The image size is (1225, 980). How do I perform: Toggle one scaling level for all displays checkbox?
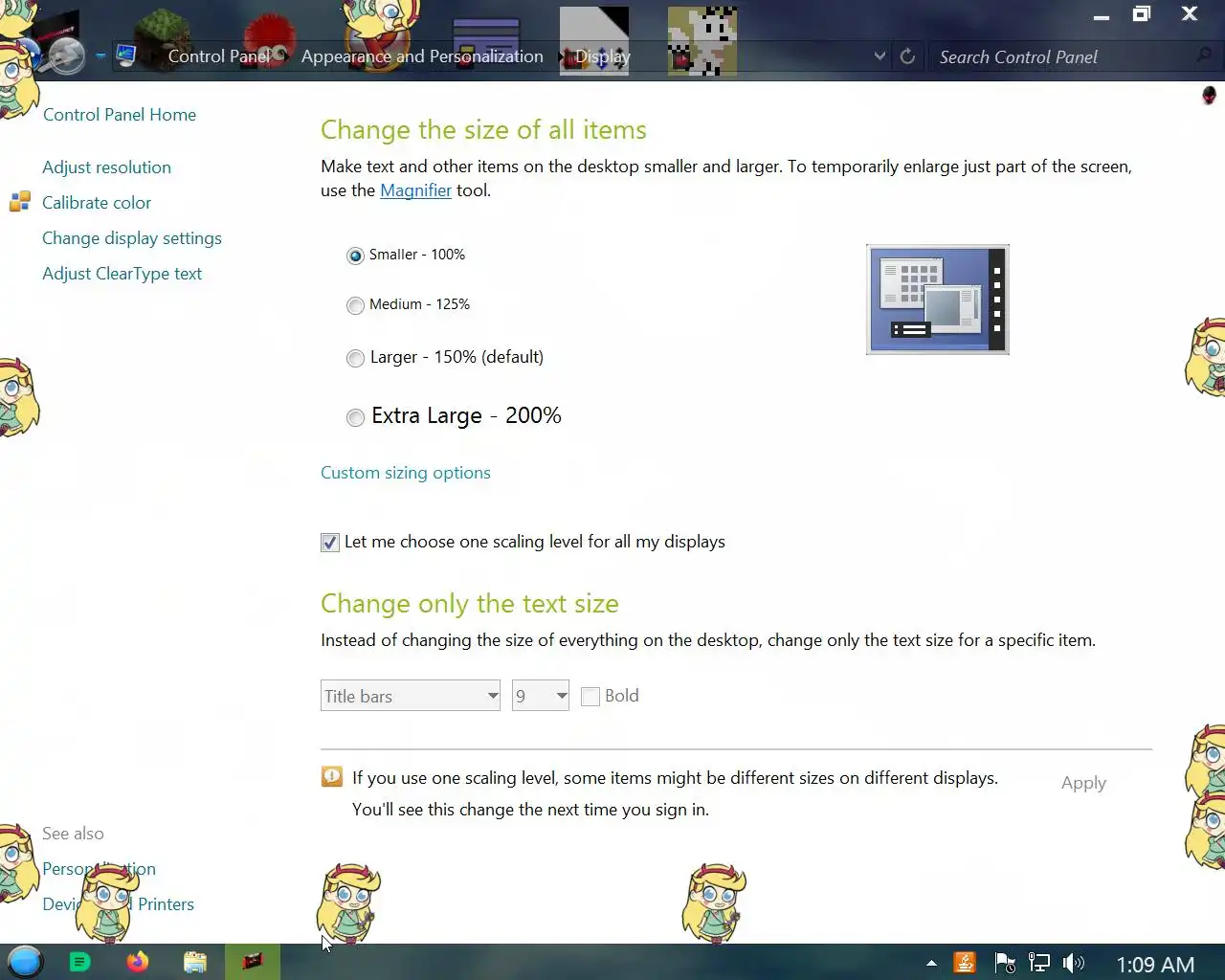point(330,543)
